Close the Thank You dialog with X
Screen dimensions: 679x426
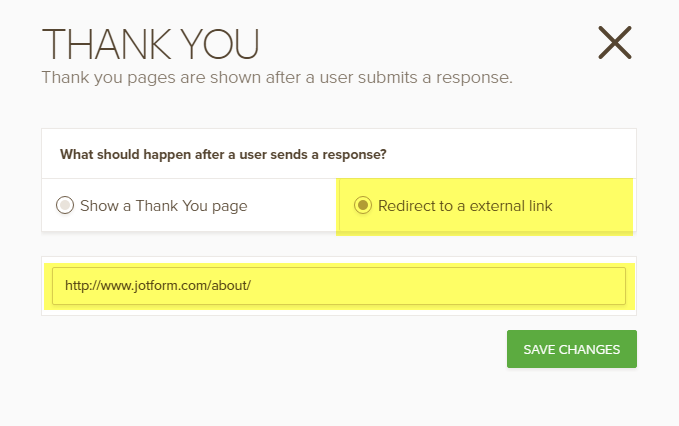pos(614,42)
